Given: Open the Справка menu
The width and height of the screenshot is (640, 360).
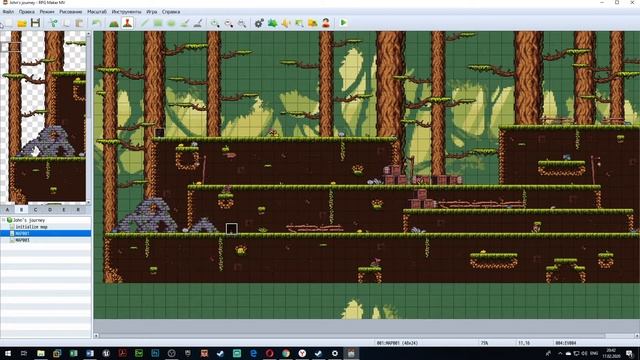Looking at the screenshot, I should [x=171, y=12].
